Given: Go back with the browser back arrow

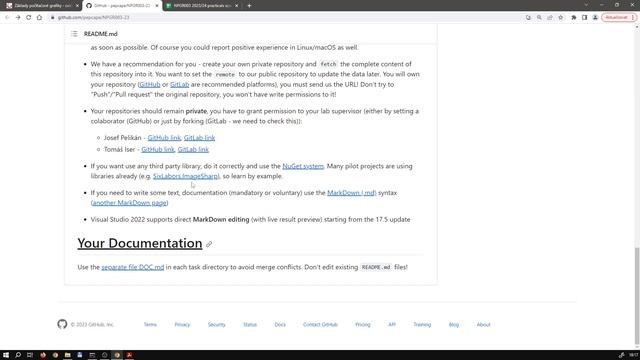Looking at the screenshot, I should [x=7, y=18].
